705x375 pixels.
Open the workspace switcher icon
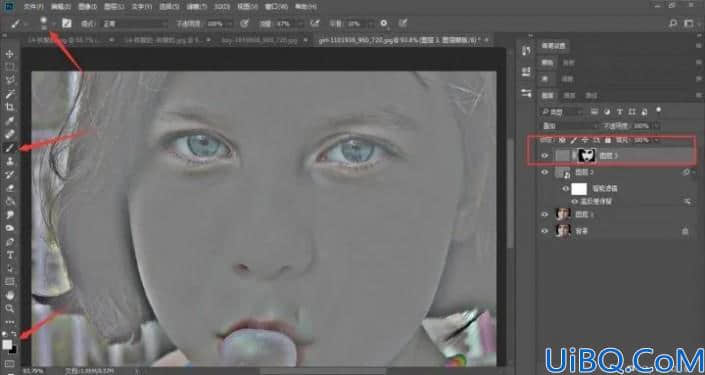point(689,23)
